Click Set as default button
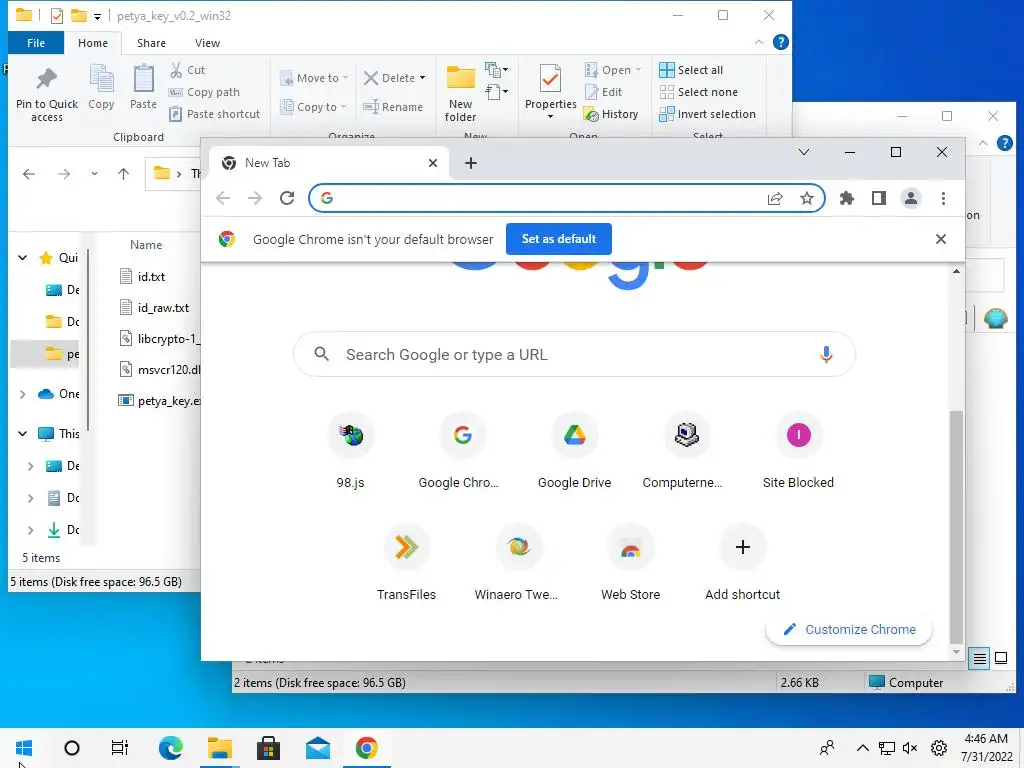The height and width of the screenshot is (768, 1024). (558, 239)
